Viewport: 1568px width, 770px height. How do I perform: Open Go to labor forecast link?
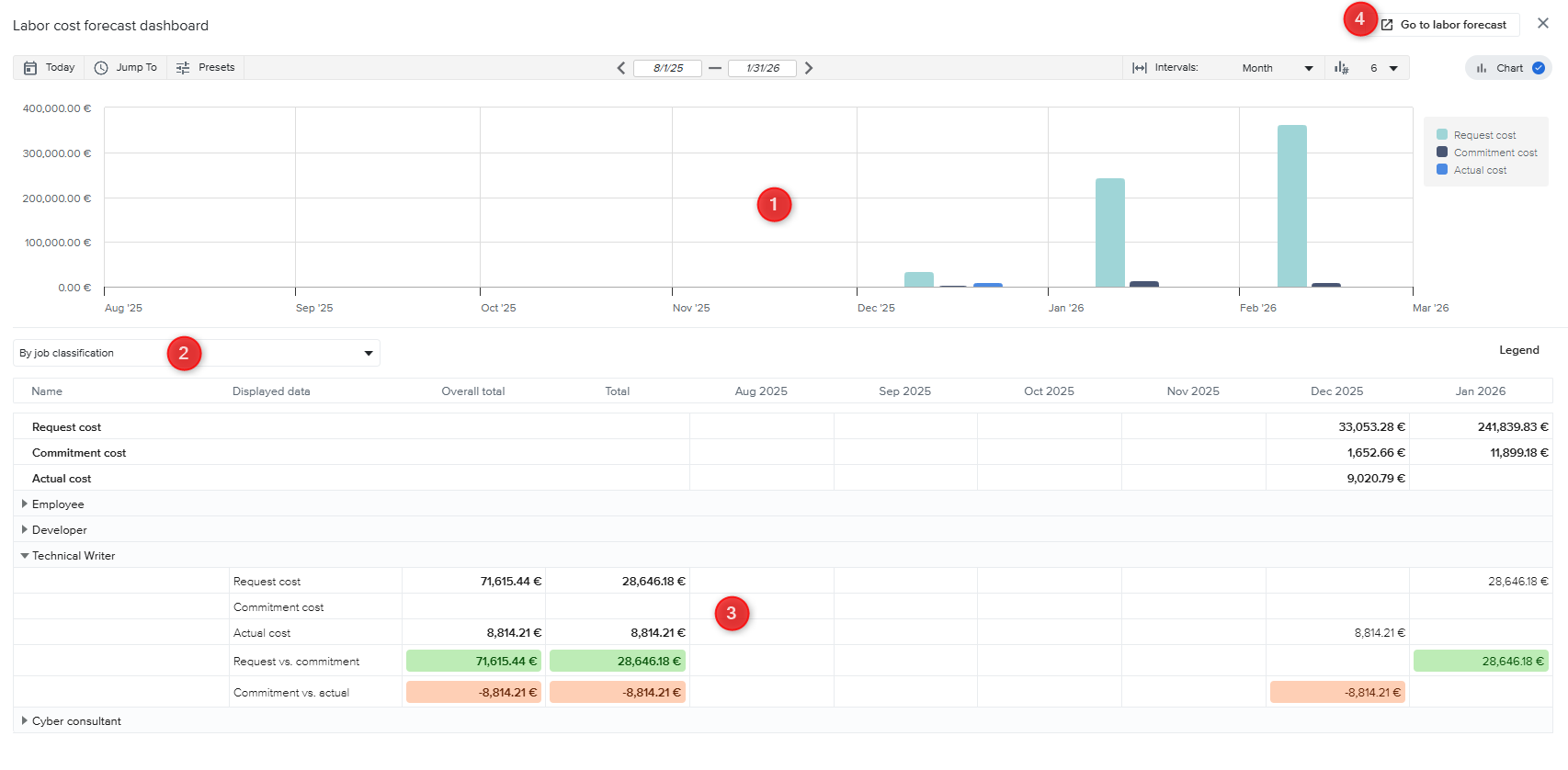(1444, 25)
